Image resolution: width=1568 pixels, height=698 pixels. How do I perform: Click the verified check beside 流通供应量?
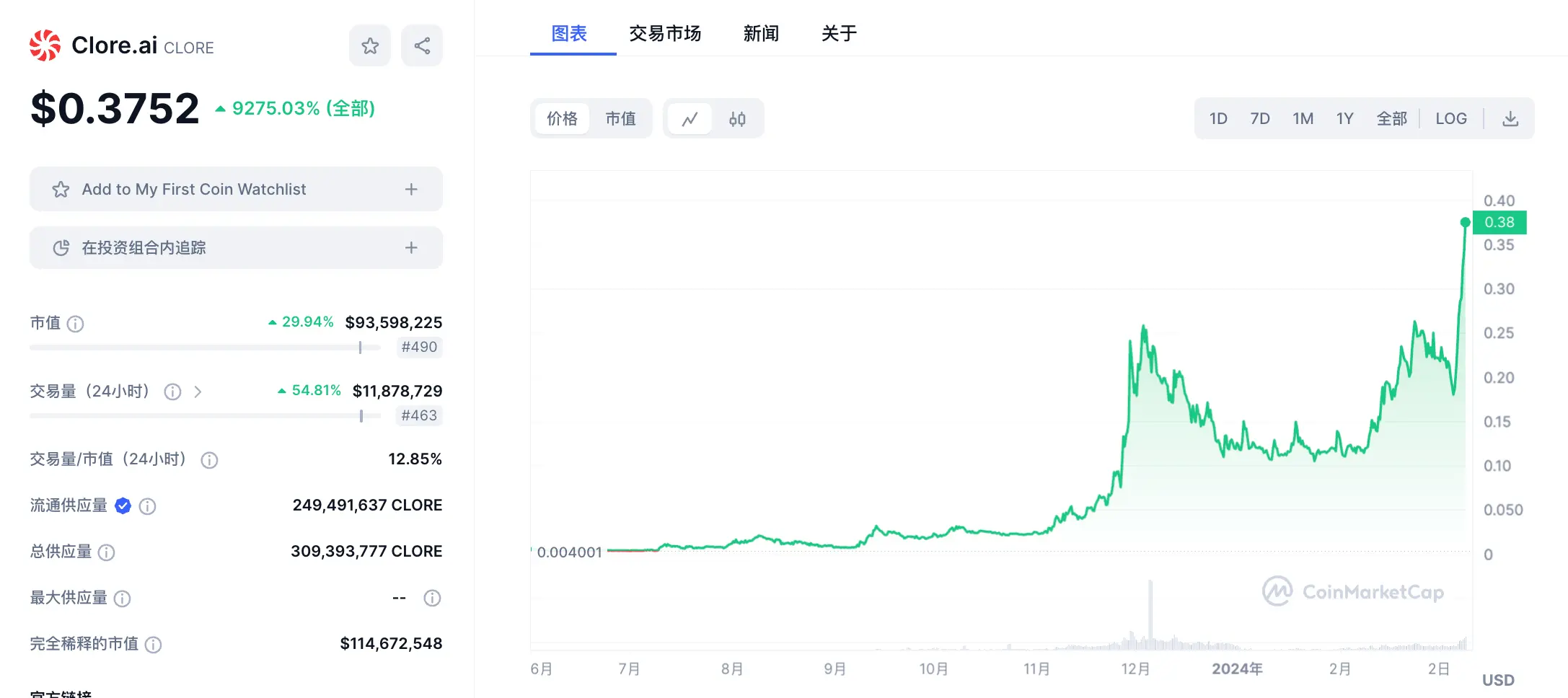tap(123, 505)
